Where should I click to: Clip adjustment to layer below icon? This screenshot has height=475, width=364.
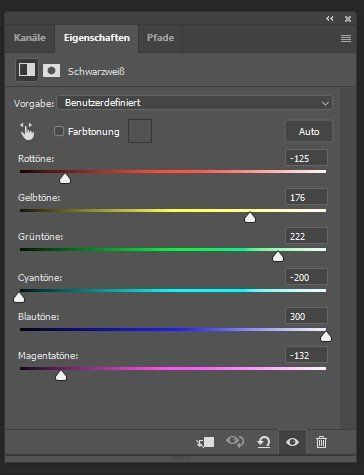click(205, 442)
